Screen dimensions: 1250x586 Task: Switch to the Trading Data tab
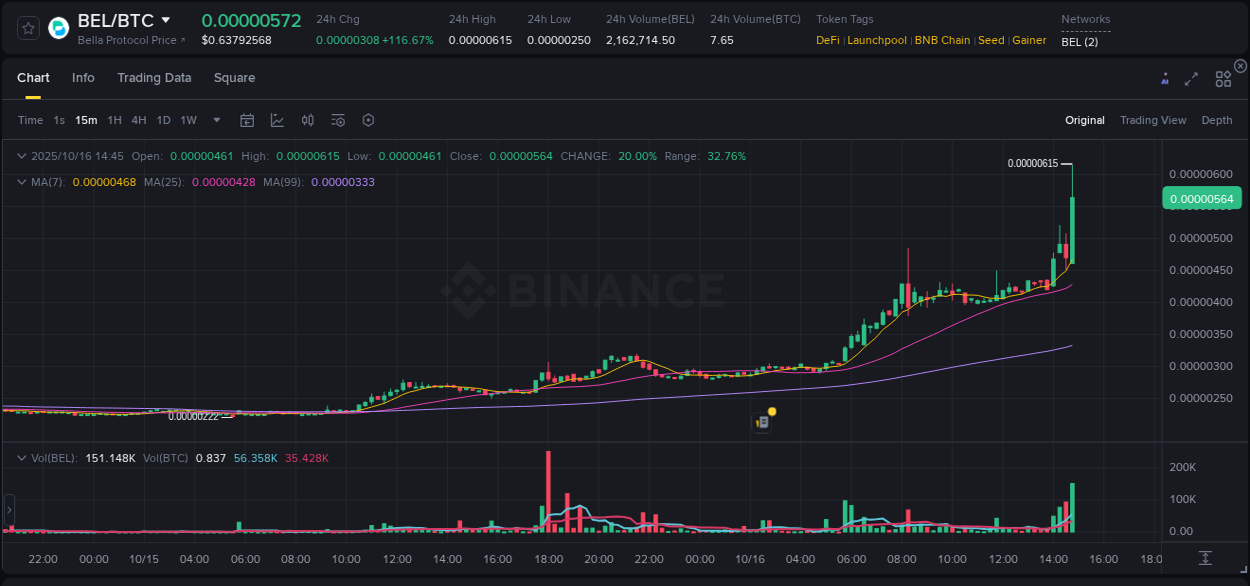pyautogui.click(x=154, y=77)
